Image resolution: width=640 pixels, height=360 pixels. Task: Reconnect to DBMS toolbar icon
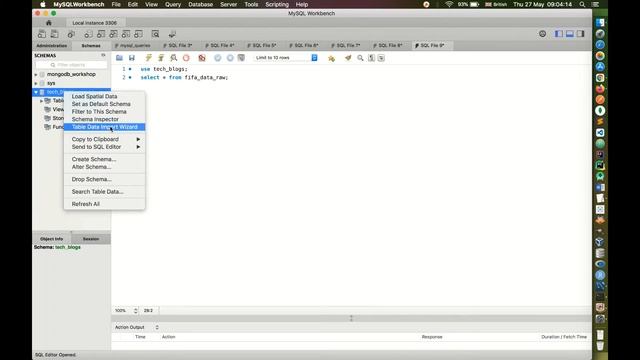[x=172, y=34]
